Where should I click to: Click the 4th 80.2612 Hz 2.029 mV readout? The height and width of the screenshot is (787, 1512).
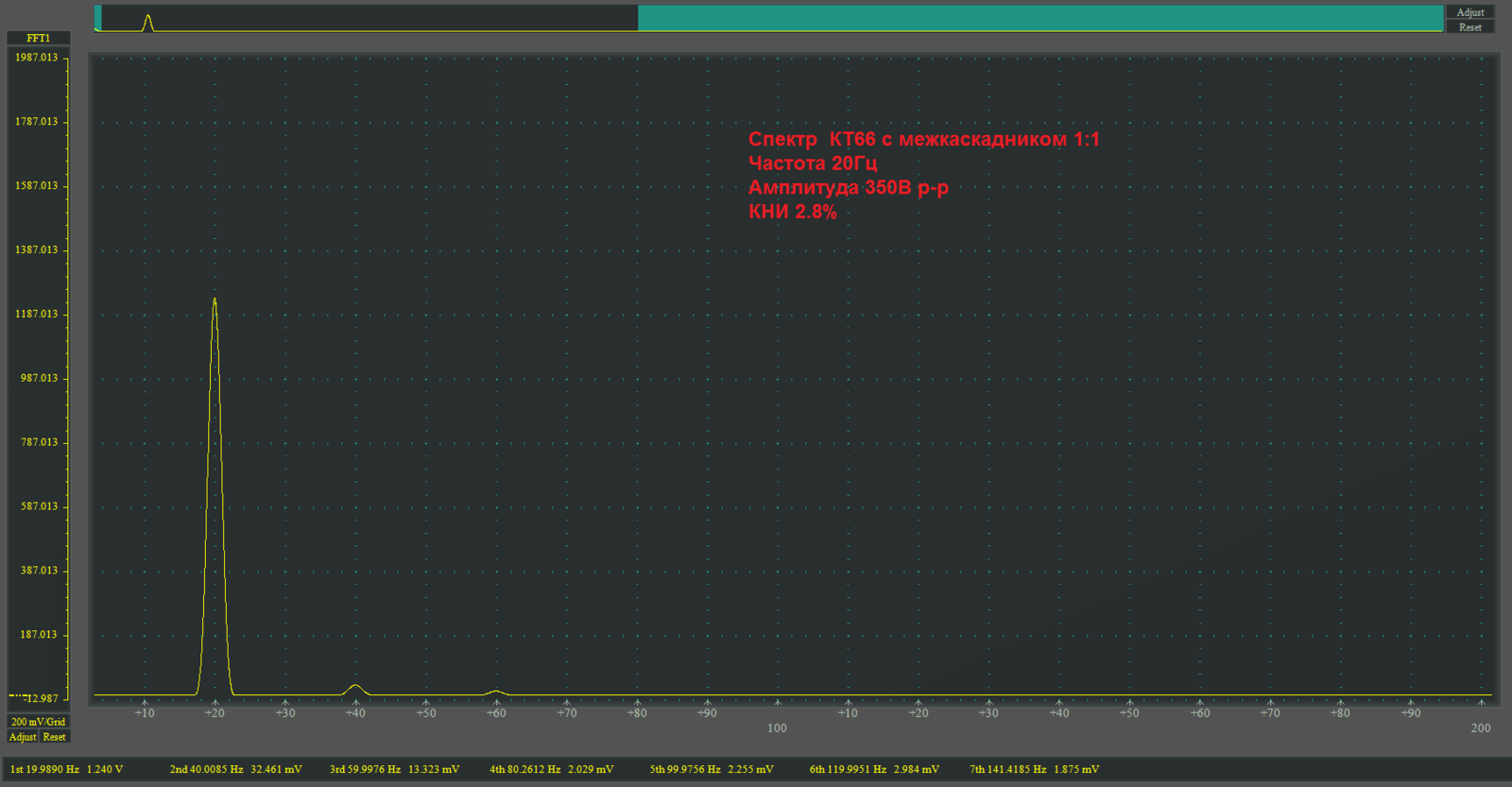(x=551, y=769)
